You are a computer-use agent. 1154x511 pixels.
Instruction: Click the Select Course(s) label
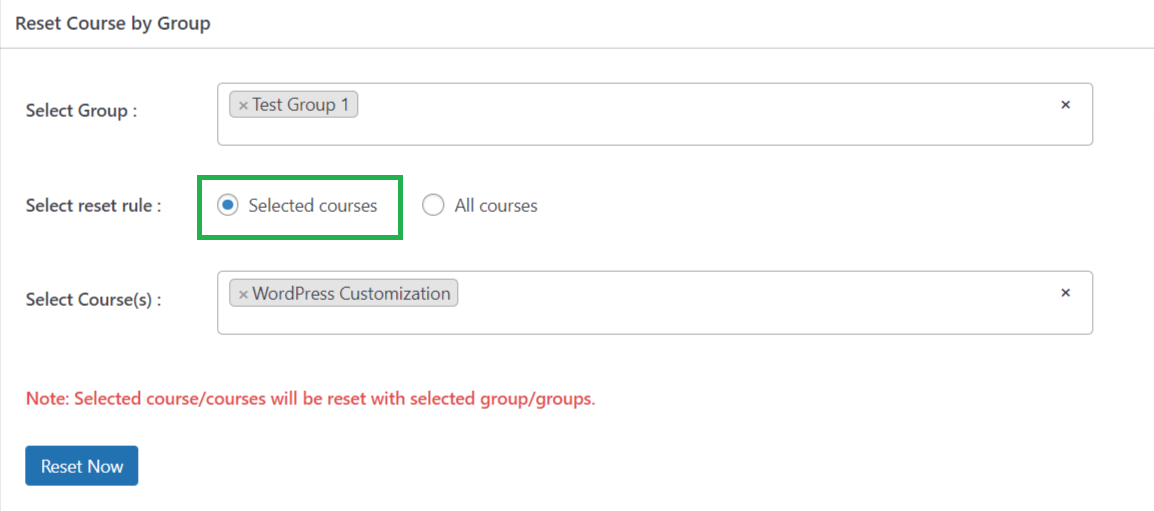(93, 300)
